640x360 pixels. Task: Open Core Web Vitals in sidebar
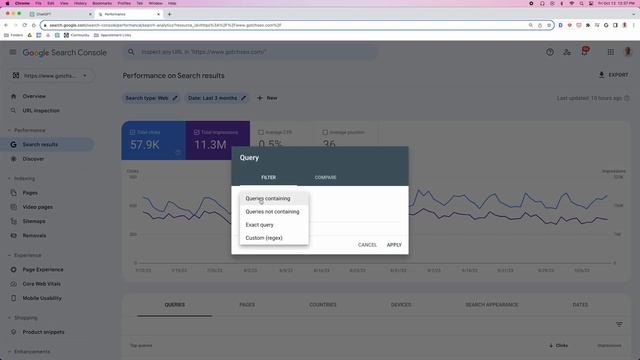point(41,284)
